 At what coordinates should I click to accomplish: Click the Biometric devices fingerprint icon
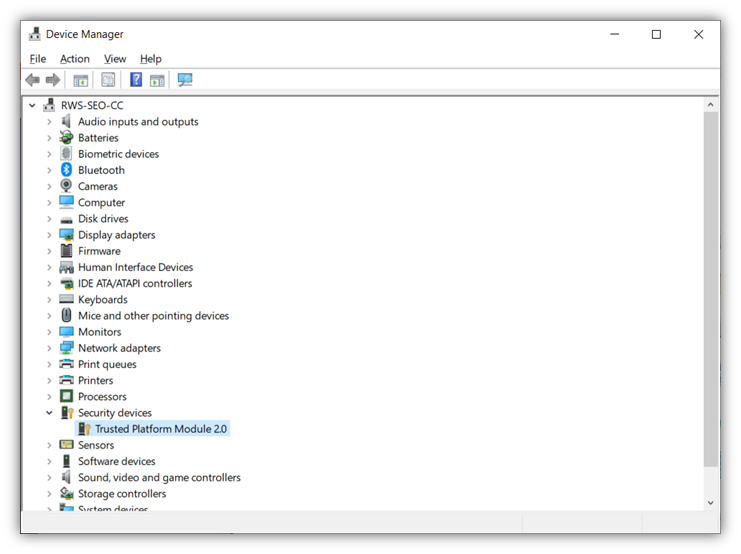[x=66, y=154]
